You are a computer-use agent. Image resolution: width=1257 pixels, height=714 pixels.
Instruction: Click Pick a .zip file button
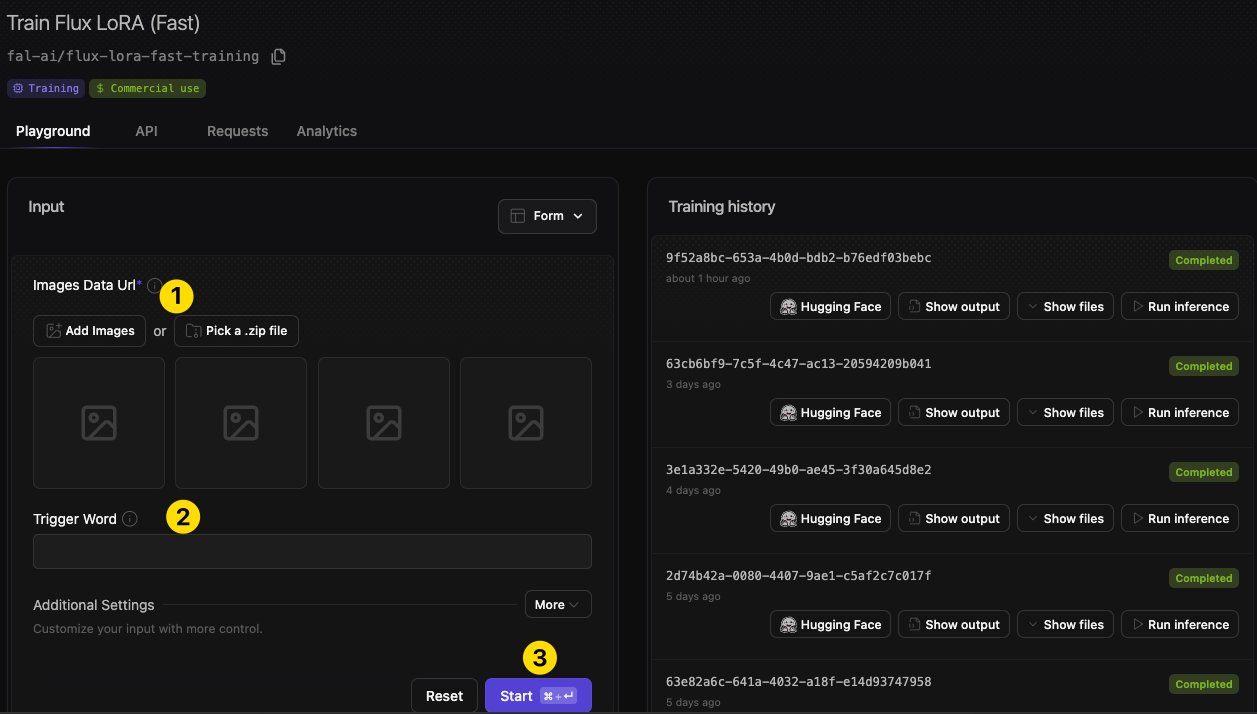tap(236, 331)
